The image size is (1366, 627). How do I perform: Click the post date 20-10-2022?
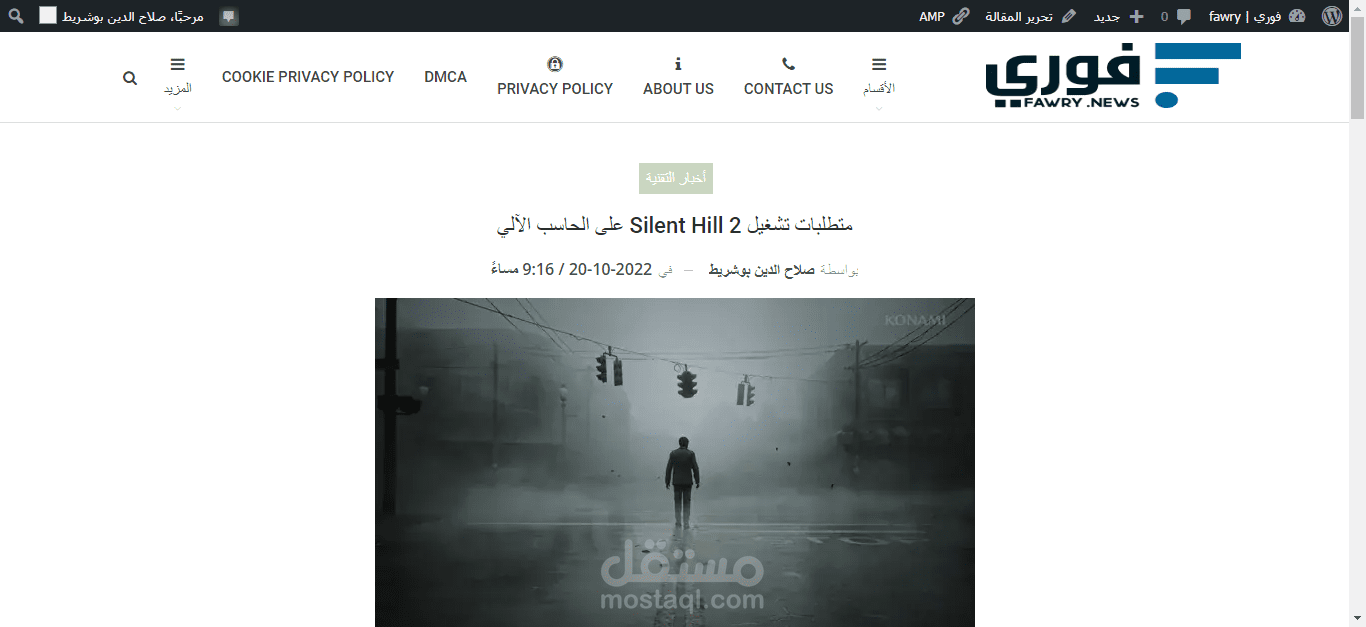(x=610, y=269)
